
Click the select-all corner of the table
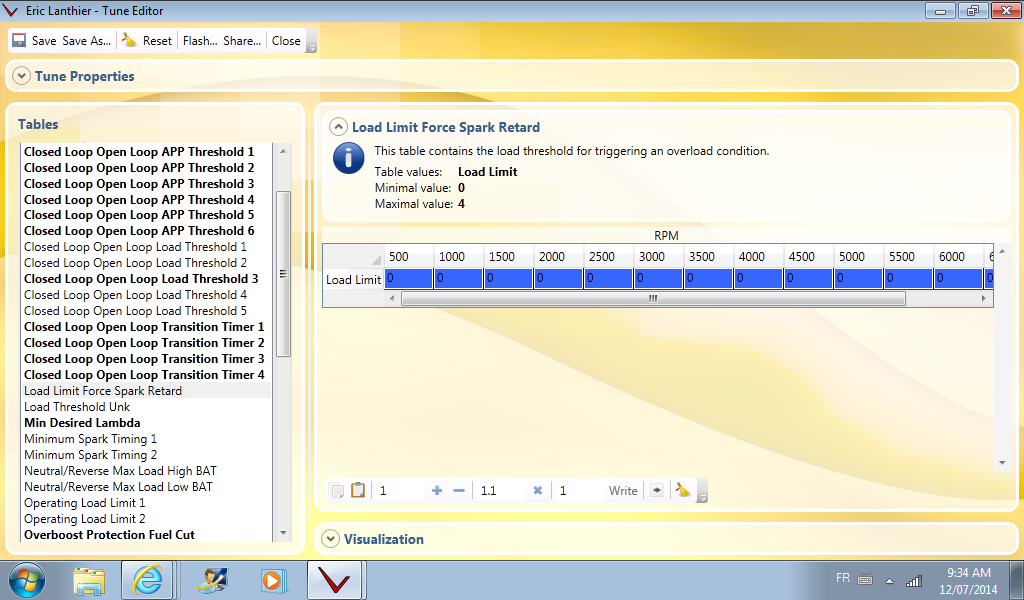(353, 257)
